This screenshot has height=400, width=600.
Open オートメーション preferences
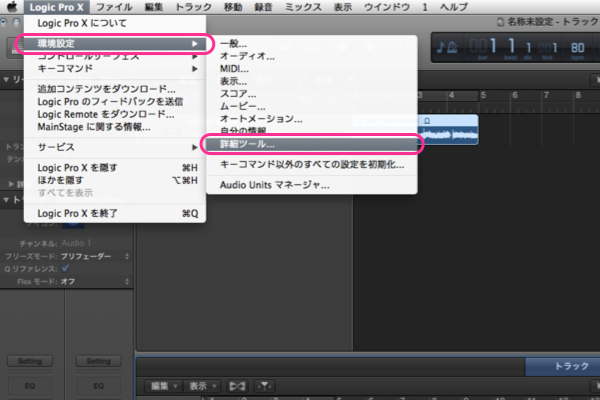point(311,119)
